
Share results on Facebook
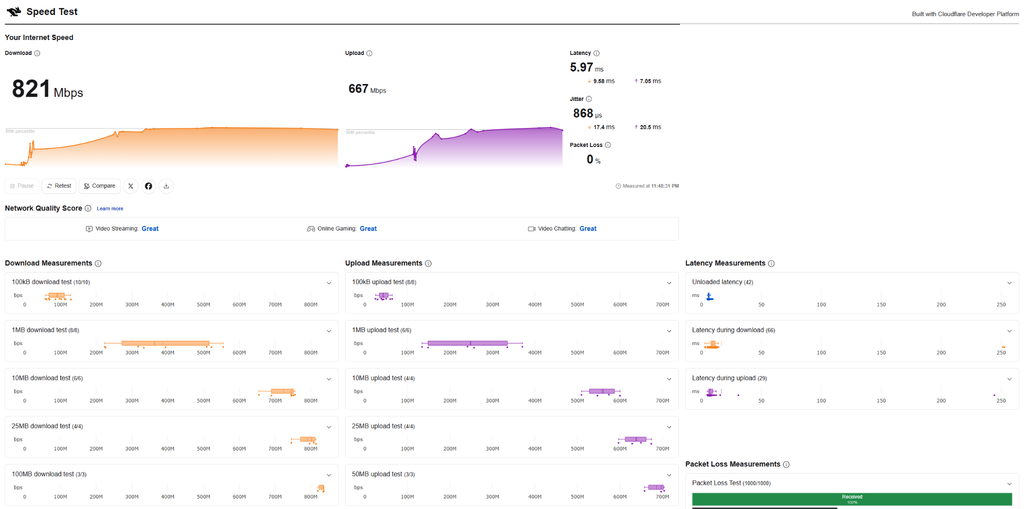pyautogui.click(x=148, y=186)
